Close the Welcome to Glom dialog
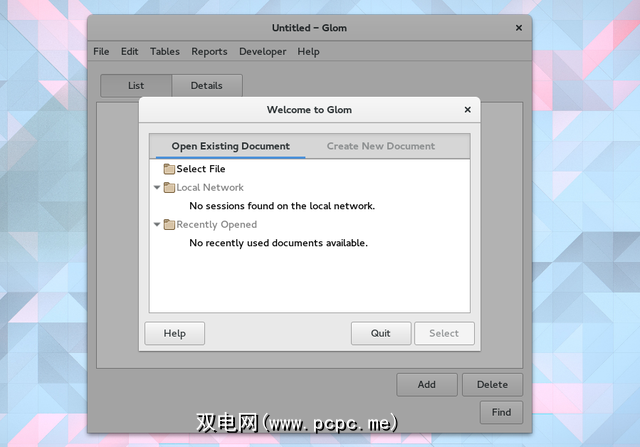Screen dimensions: 640x447 click(x=468, y=109)
